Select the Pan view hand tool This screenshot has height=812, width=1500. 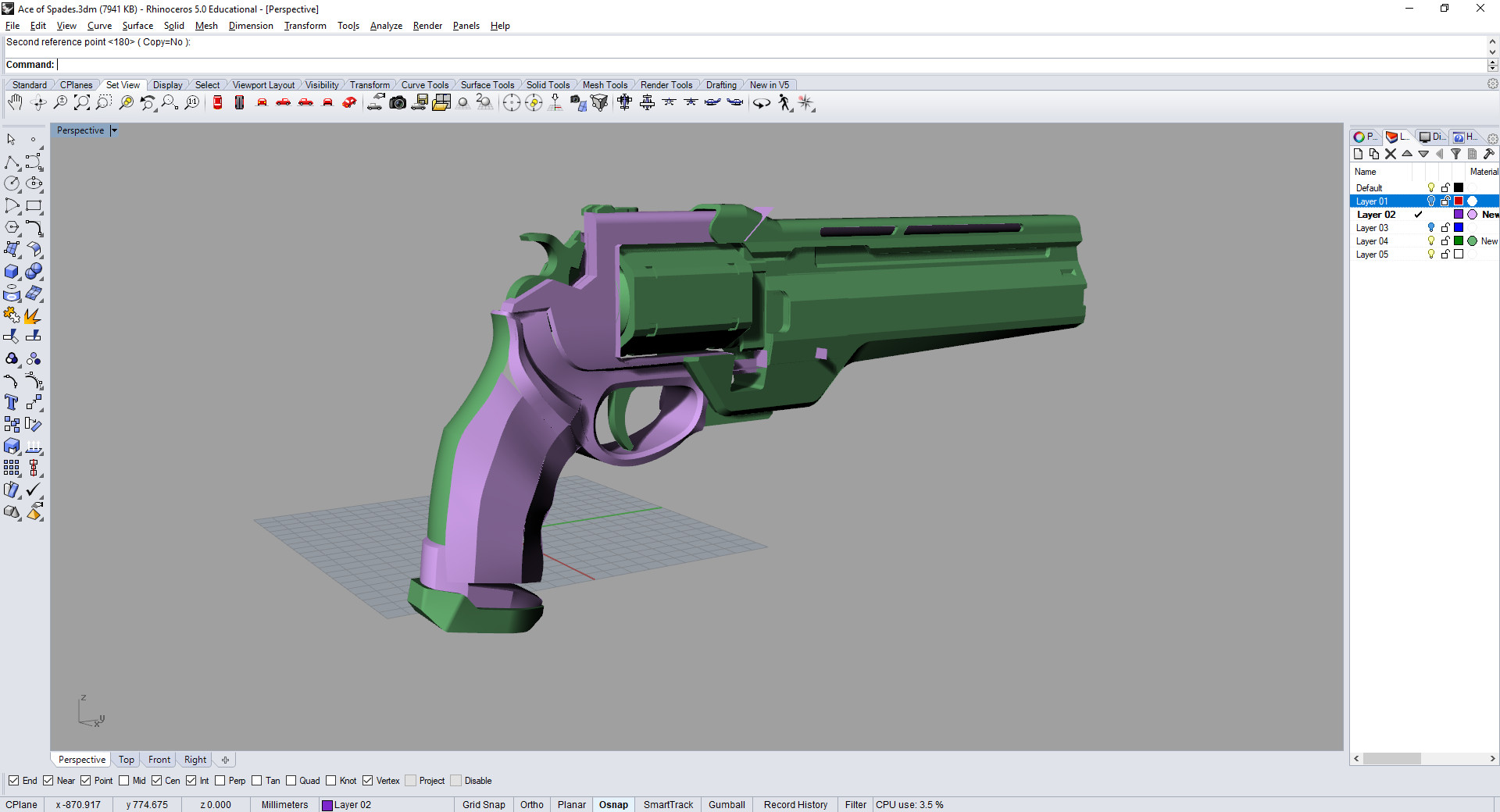pyautogui.click(x=15, y=102)
